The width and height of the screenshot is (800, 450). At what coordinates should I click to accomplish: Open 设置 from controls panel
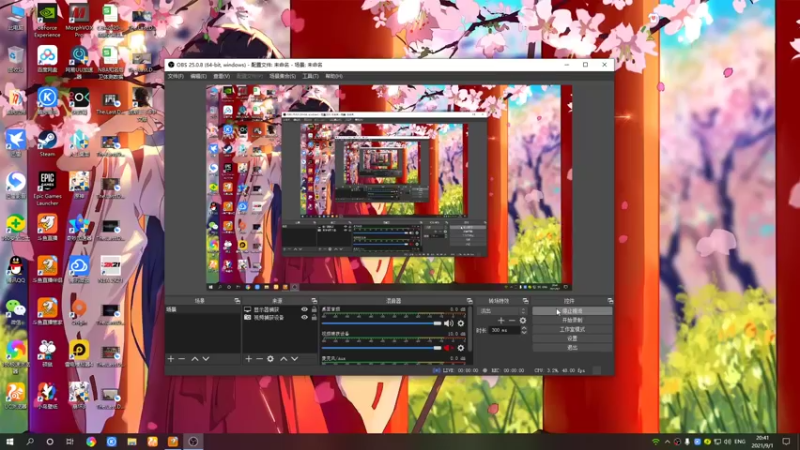coord(572,338)
